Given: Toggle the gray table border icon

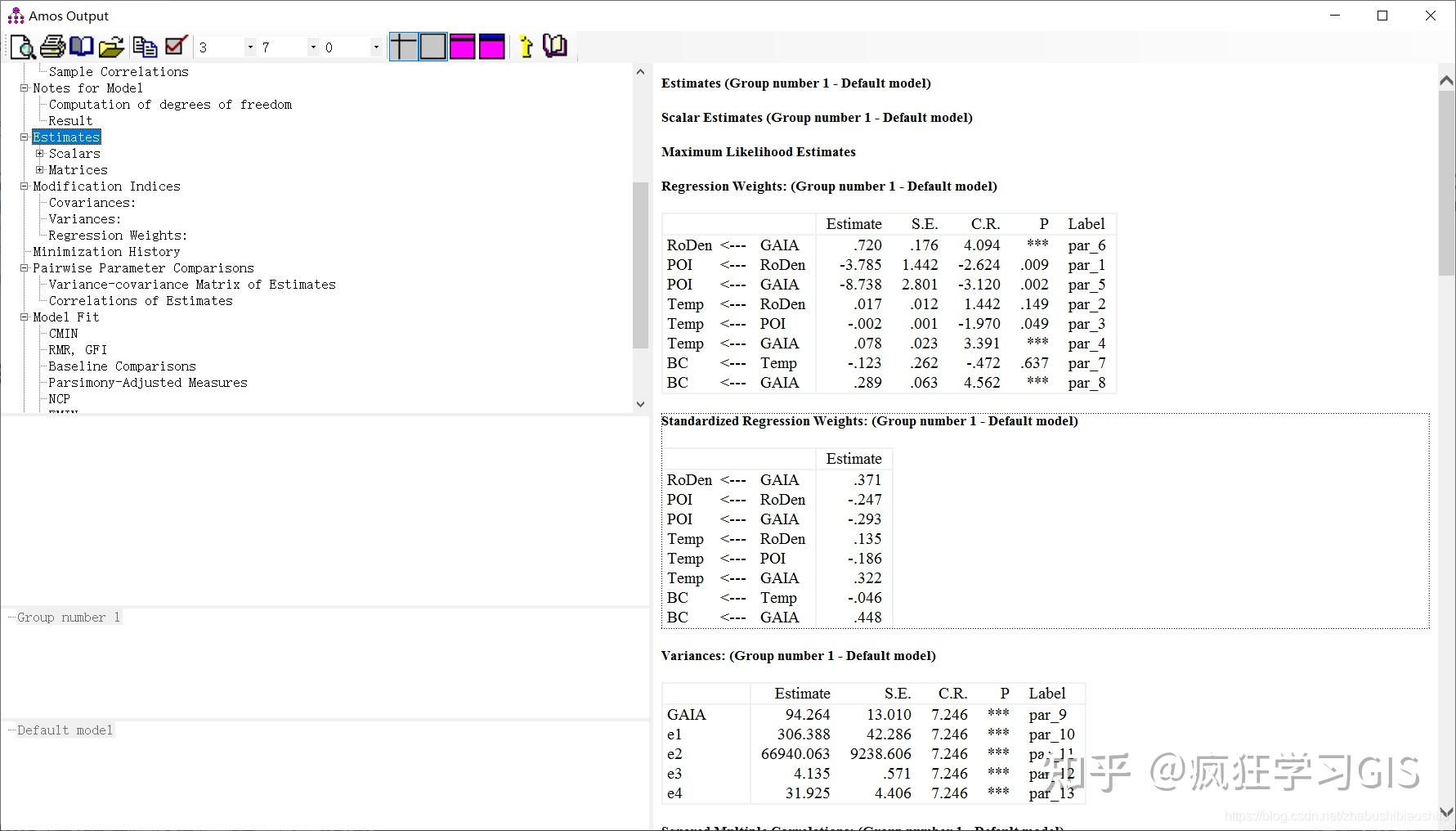Looking at the screenshot, I should (432, 47).
